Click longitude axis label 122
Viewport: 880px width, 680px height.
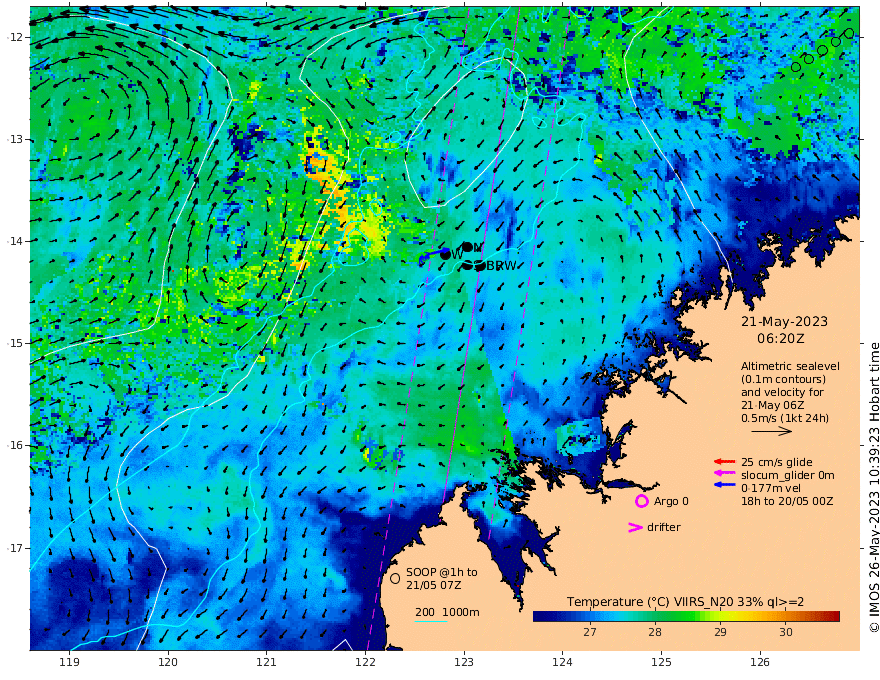(x=365, y=662)
